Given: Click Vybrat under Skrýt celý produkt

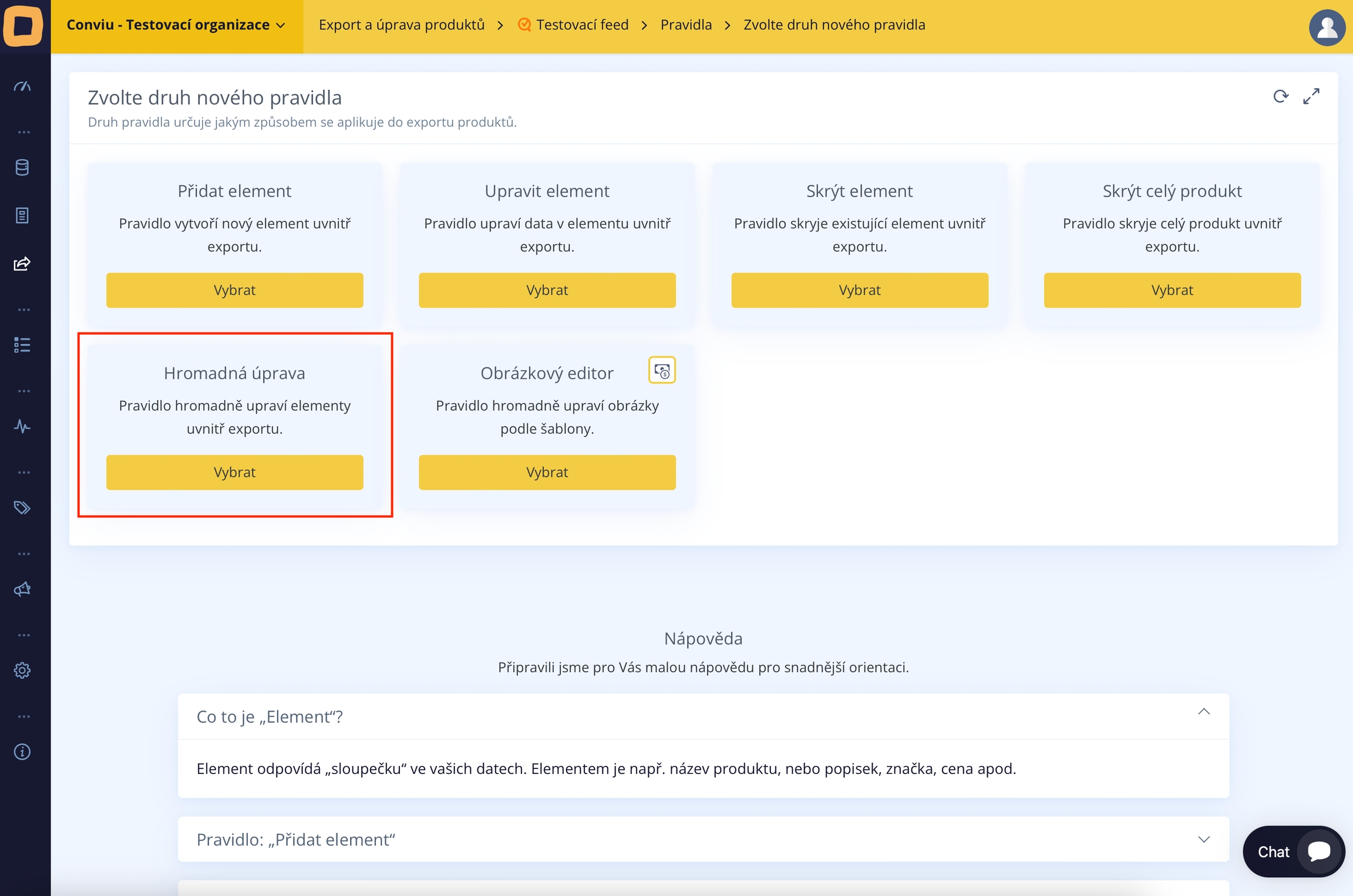Looking at the screenshot, I should click(x=1172, y=291).
